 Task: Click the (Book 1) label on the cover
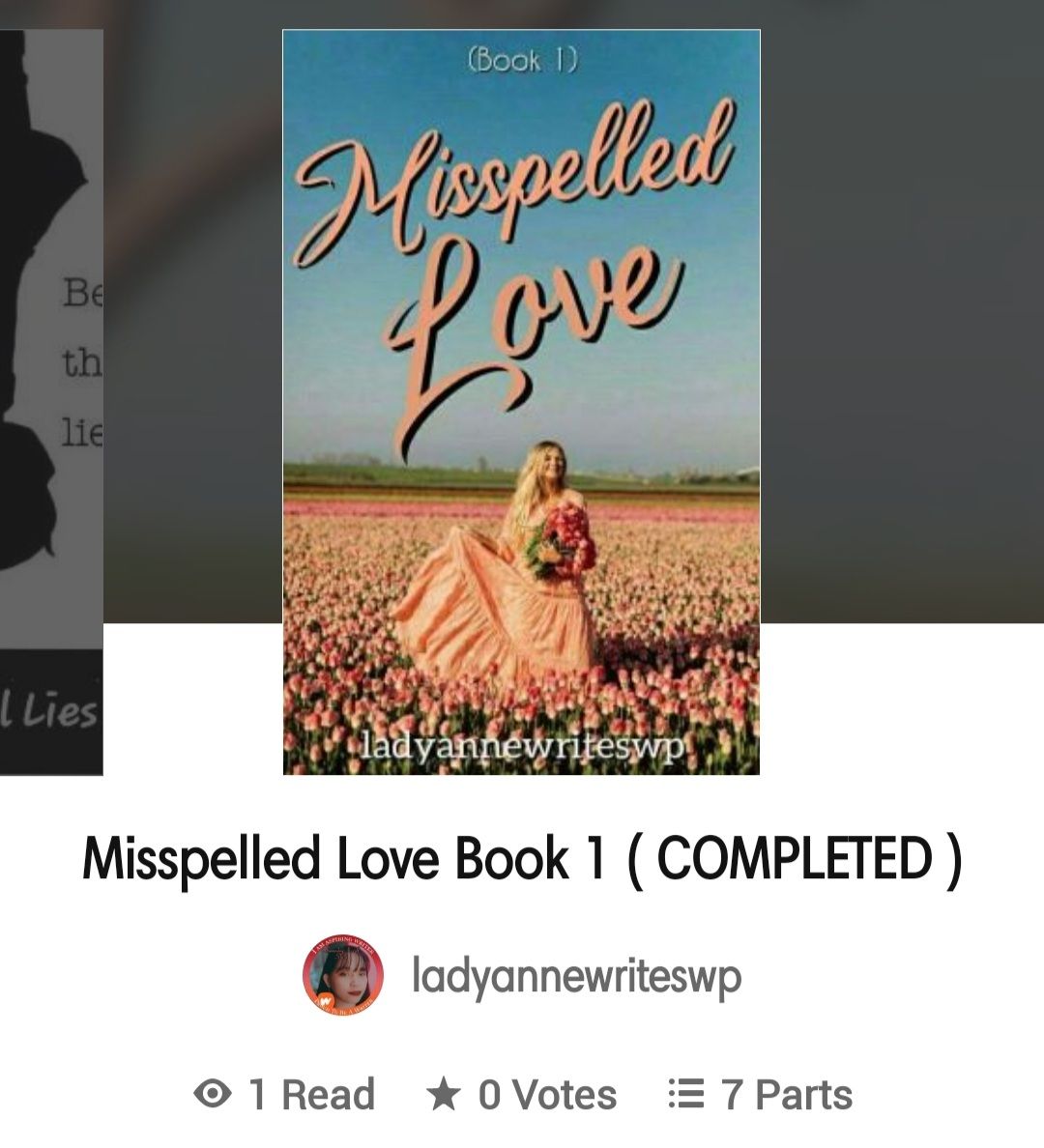coord(522,59)
